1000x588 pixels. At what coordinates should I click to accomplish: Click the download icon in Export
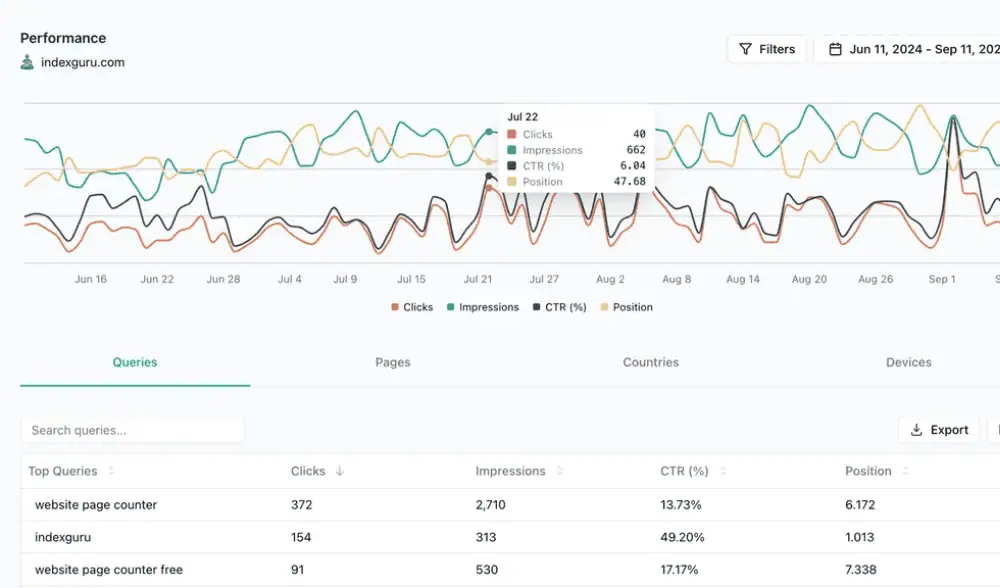tap(916, 430)
